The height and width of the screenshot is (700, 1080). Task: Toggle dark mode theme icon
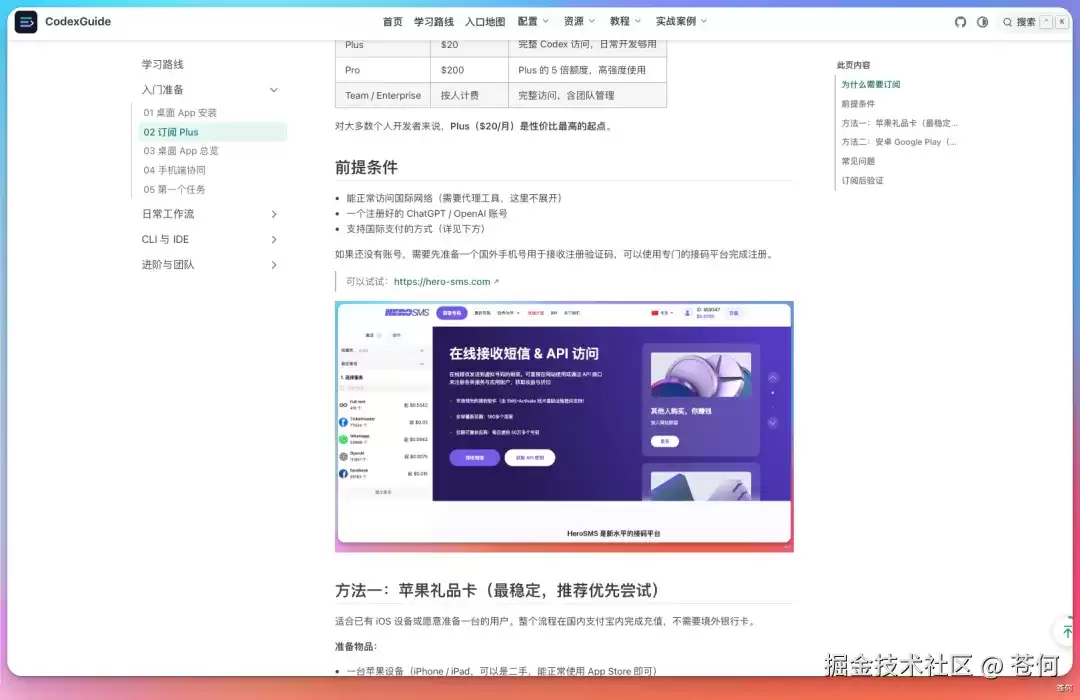coord(982,22)
